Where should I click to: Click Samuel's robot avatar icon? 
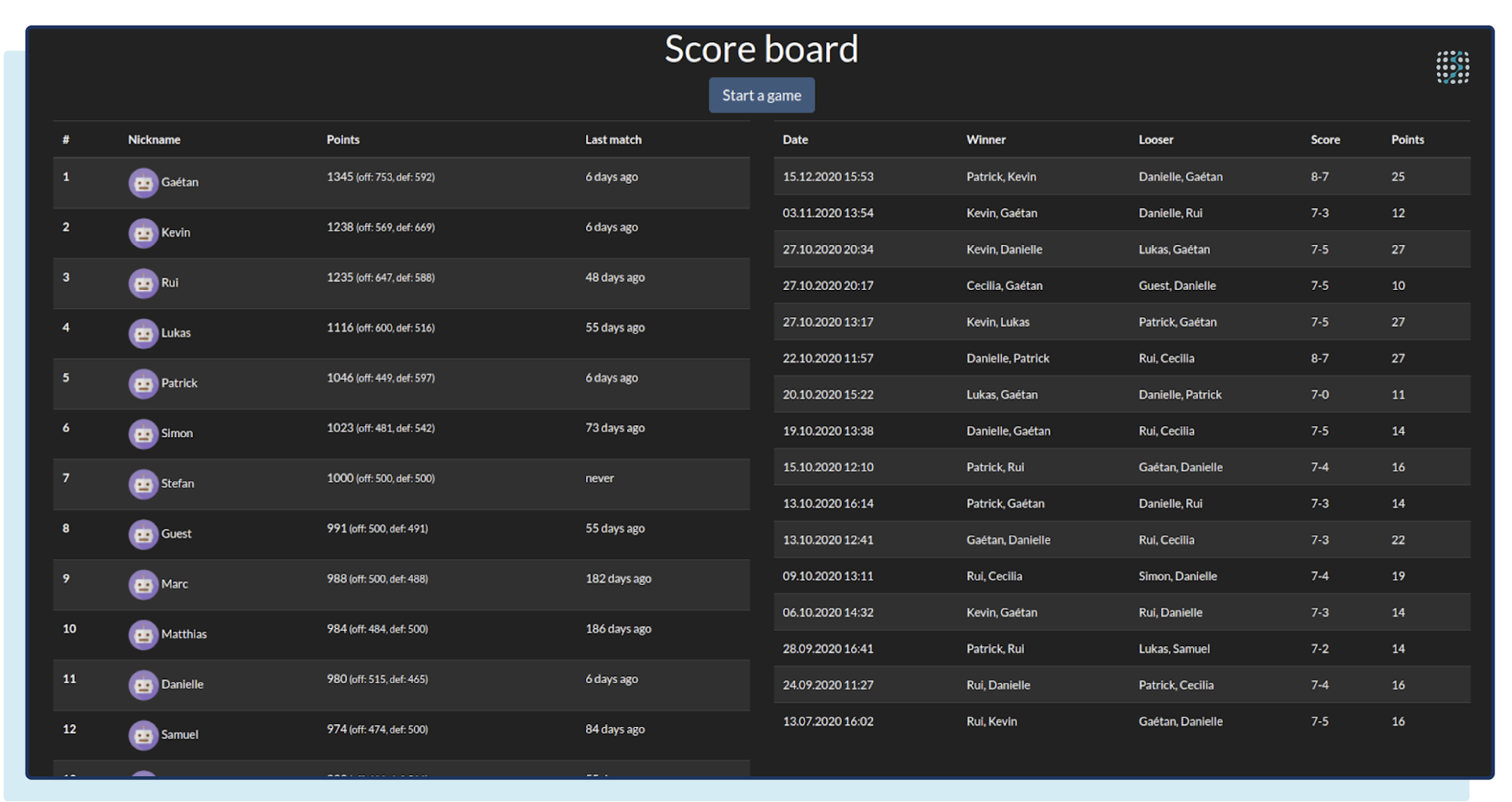[143, 735]
